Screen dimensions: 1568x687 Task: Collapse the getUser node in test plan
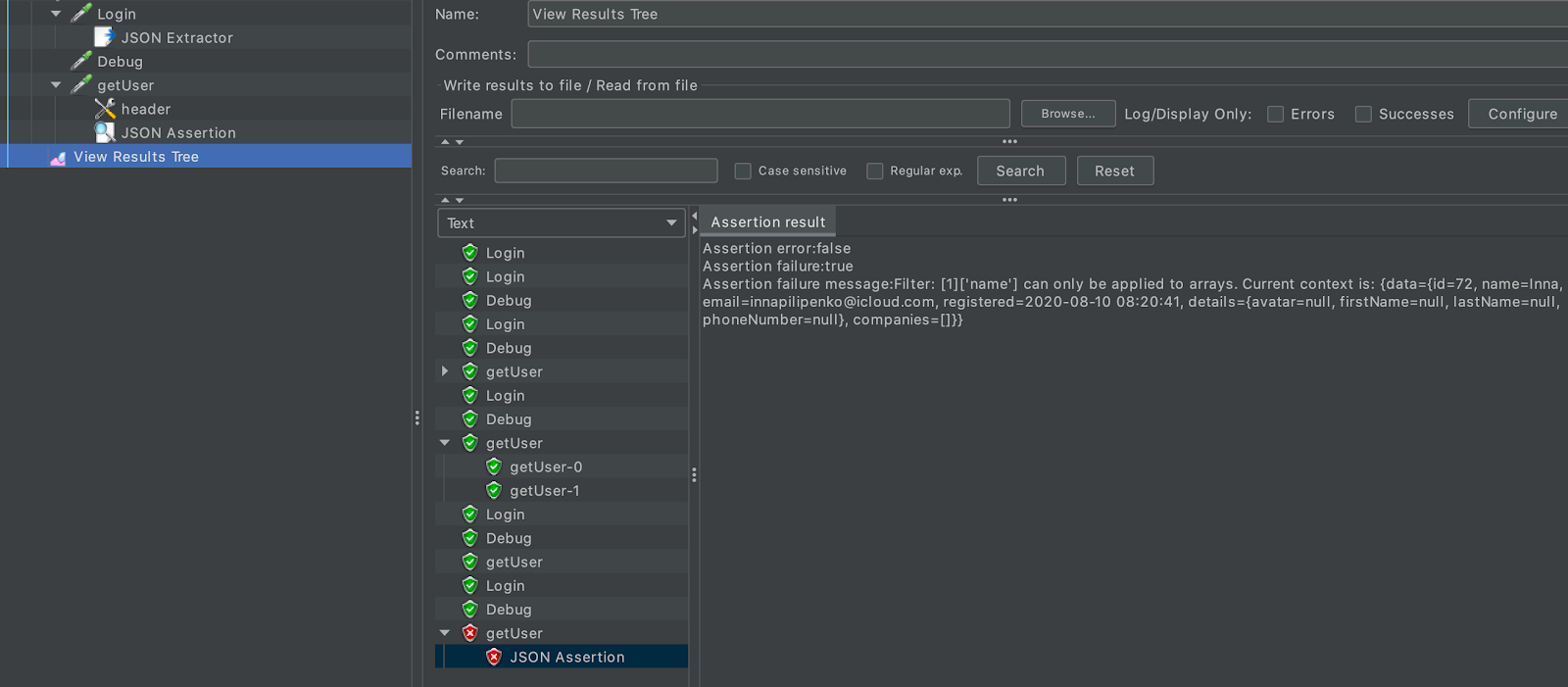click(x=56, y=85)
